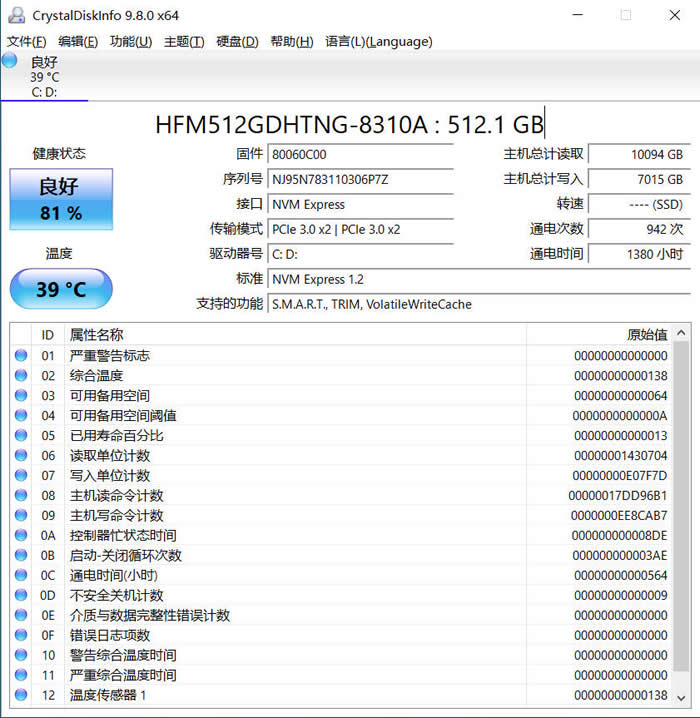700x718 pixels.
Task: Open the 硬盘(D) disk menu
Action: pyautogui.click(x=237, y=41)
